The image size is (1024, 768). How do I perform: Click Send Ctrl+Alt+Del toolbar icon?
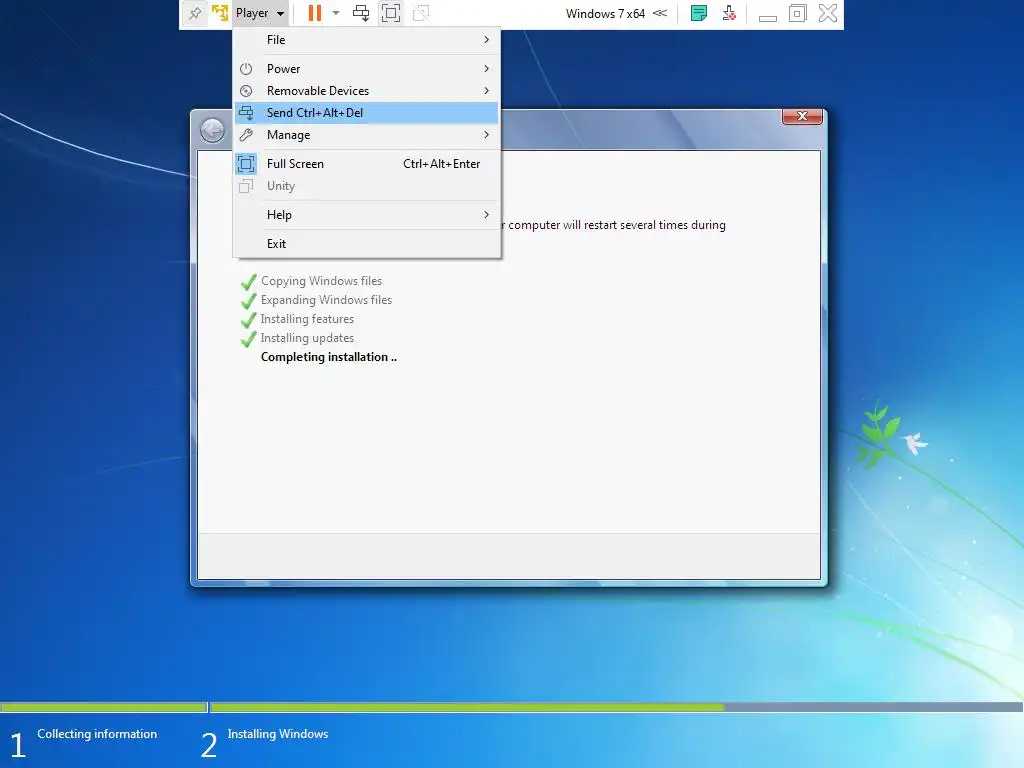pos(360,13)
